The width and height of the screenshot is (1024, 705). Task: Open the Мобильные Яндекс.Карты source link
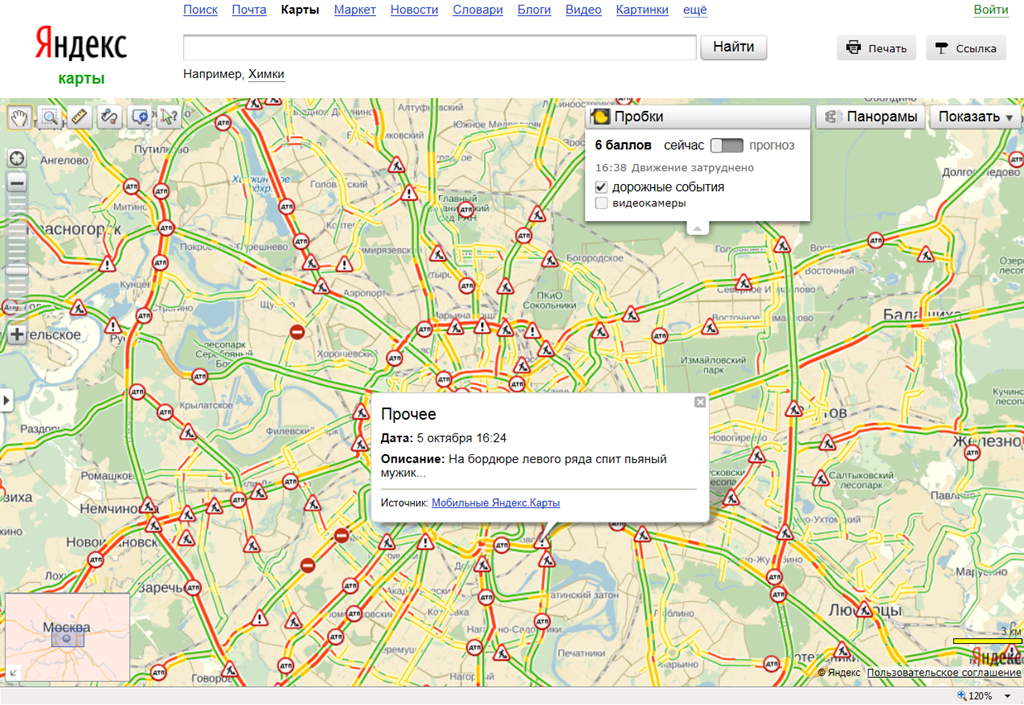pyautogui.click(x=496, y=503)
